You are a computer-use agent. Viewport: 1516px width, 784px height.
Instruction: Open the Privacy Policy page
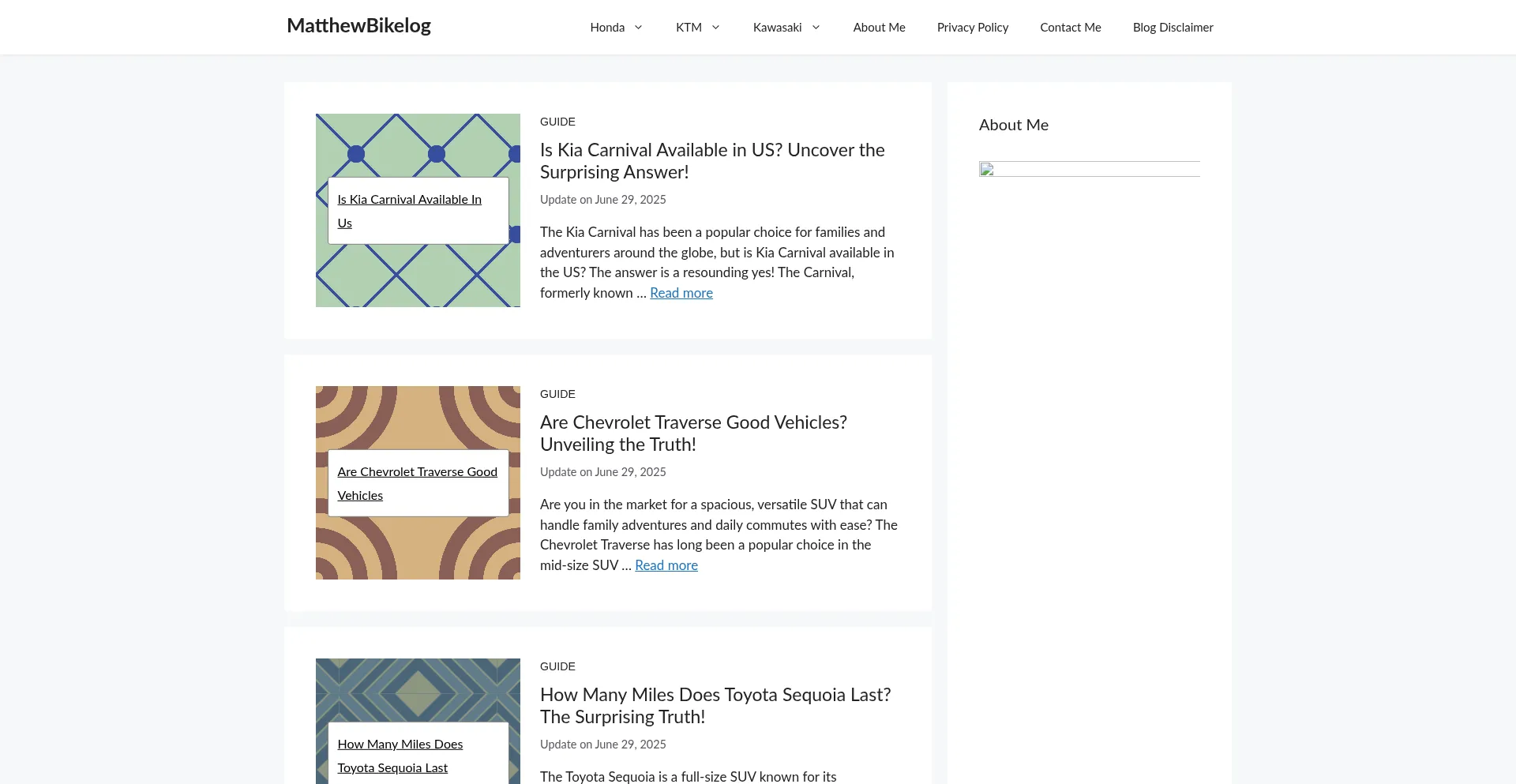coord(972,28)
